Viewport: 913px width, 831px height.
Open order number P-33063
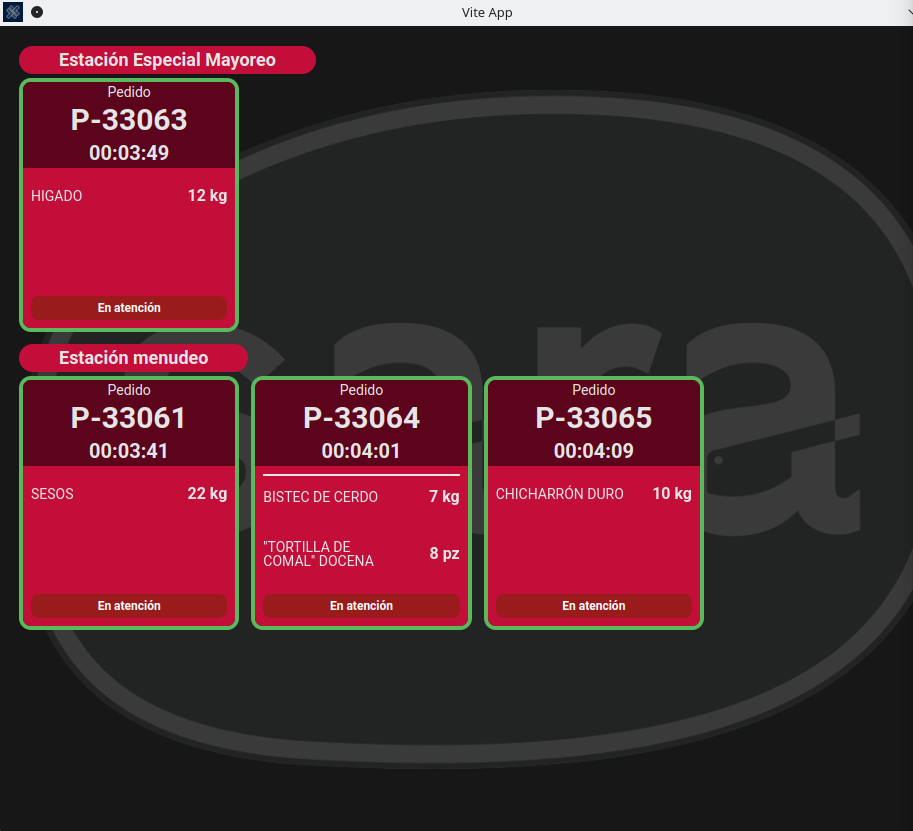pos(129,120)
